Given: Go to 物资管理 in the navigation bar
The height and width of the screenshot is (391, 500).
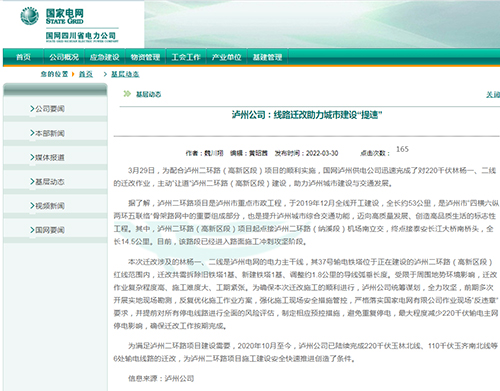Looking at the screenshot, I should (x=145, y=57).
